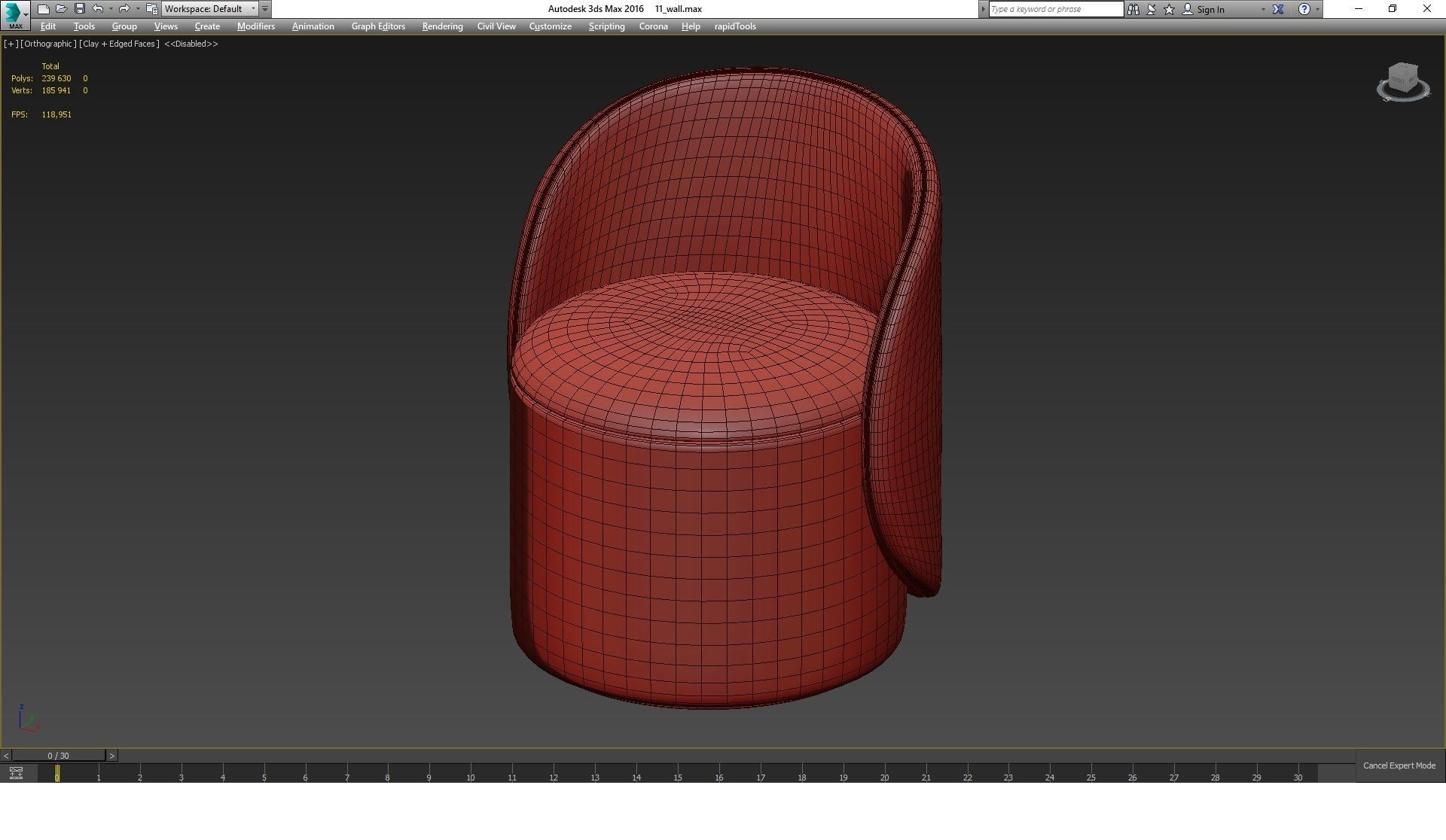Open the Sign In dropdown arrow
Image resolution: width=1446 pixels, height=840 pixels.
point(1263,9)
